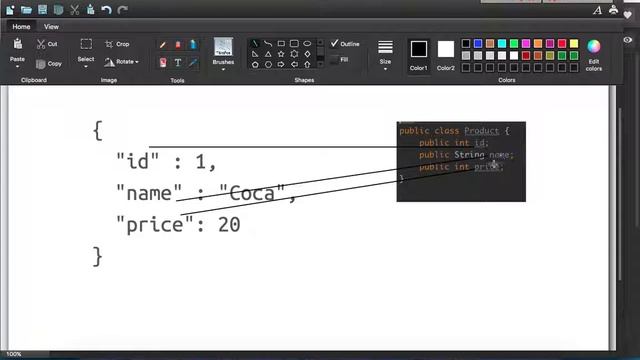Click the Copy button in Clipboard group
Image resolution: width=640 pixels, height=360 pixels.
pyautogui.click(x=49, y=64)
